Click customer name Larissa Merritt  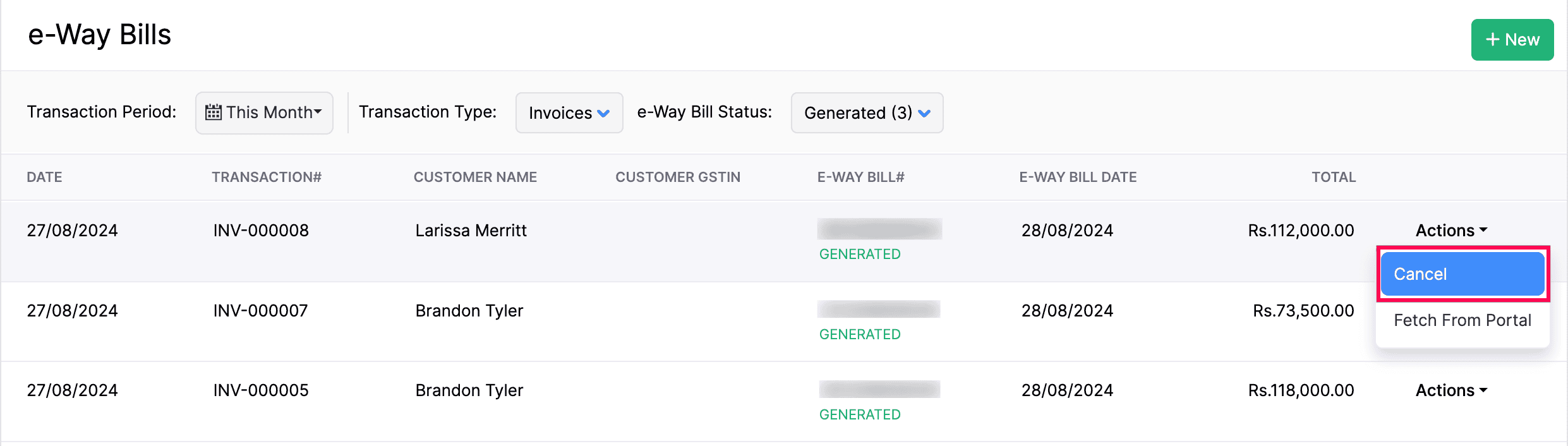pos(471,231)
